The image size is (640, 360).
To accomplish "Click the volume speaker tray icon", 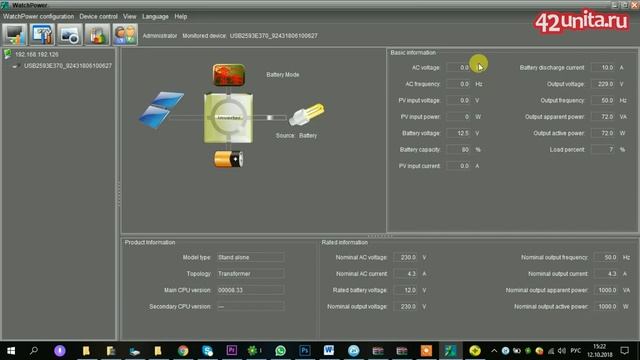I will tap(562, 351).
